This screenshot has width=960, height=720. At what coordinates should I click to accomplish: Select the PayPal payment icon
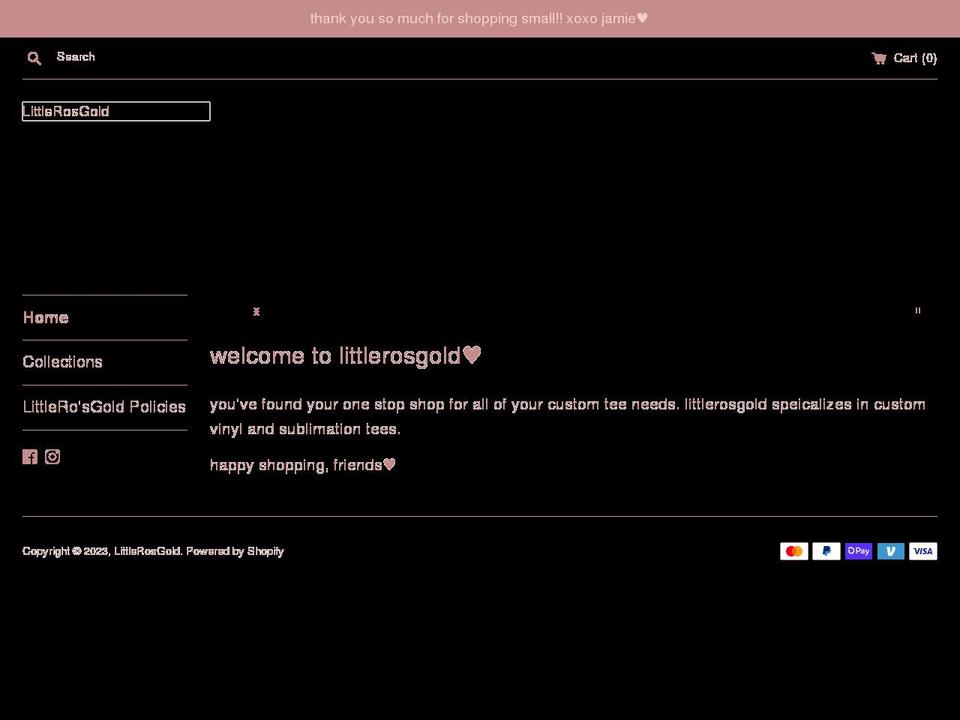pyautogui.click(x=826, y=551)
